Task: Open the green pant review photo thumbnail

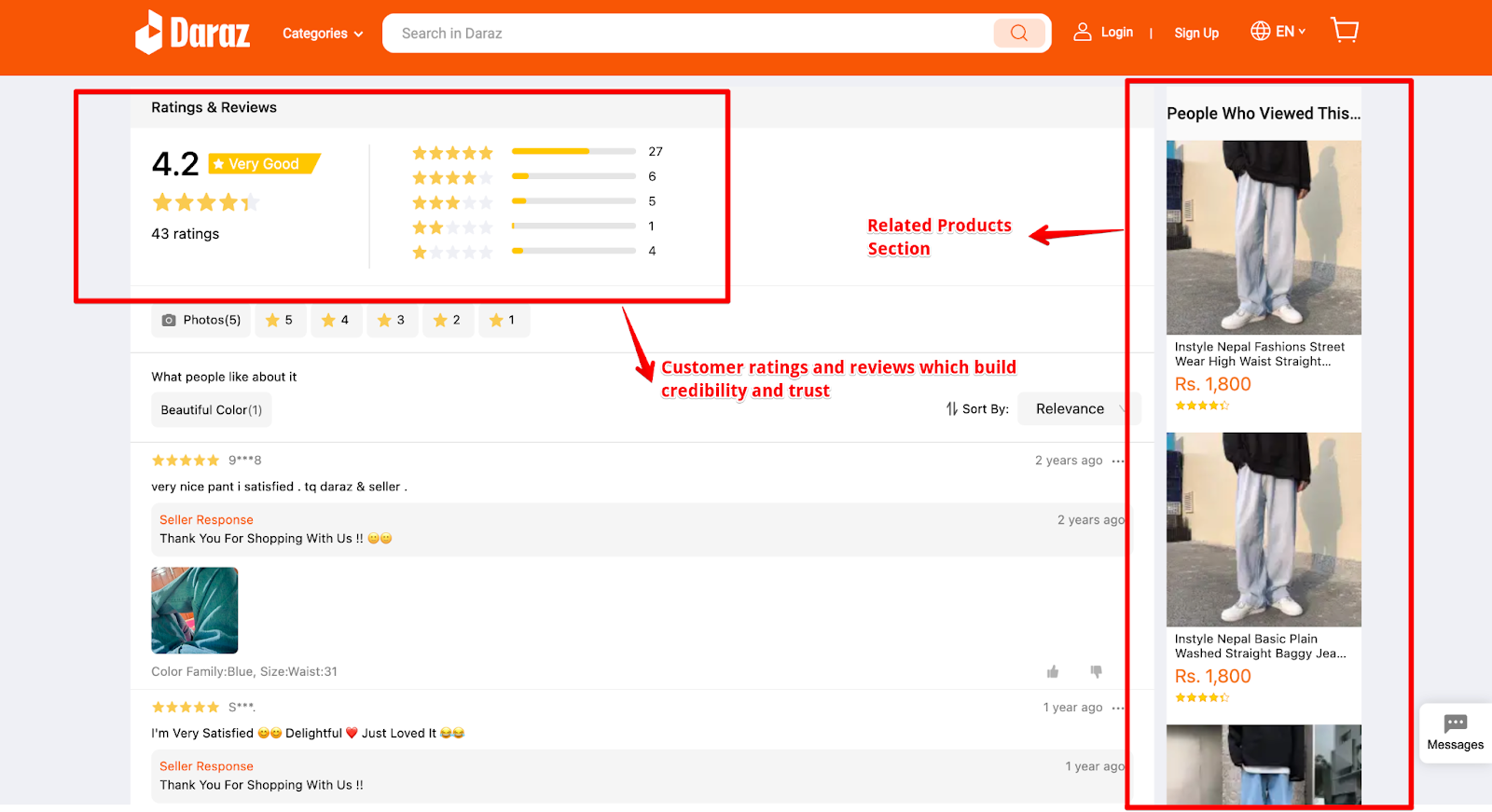Action: 195,611
